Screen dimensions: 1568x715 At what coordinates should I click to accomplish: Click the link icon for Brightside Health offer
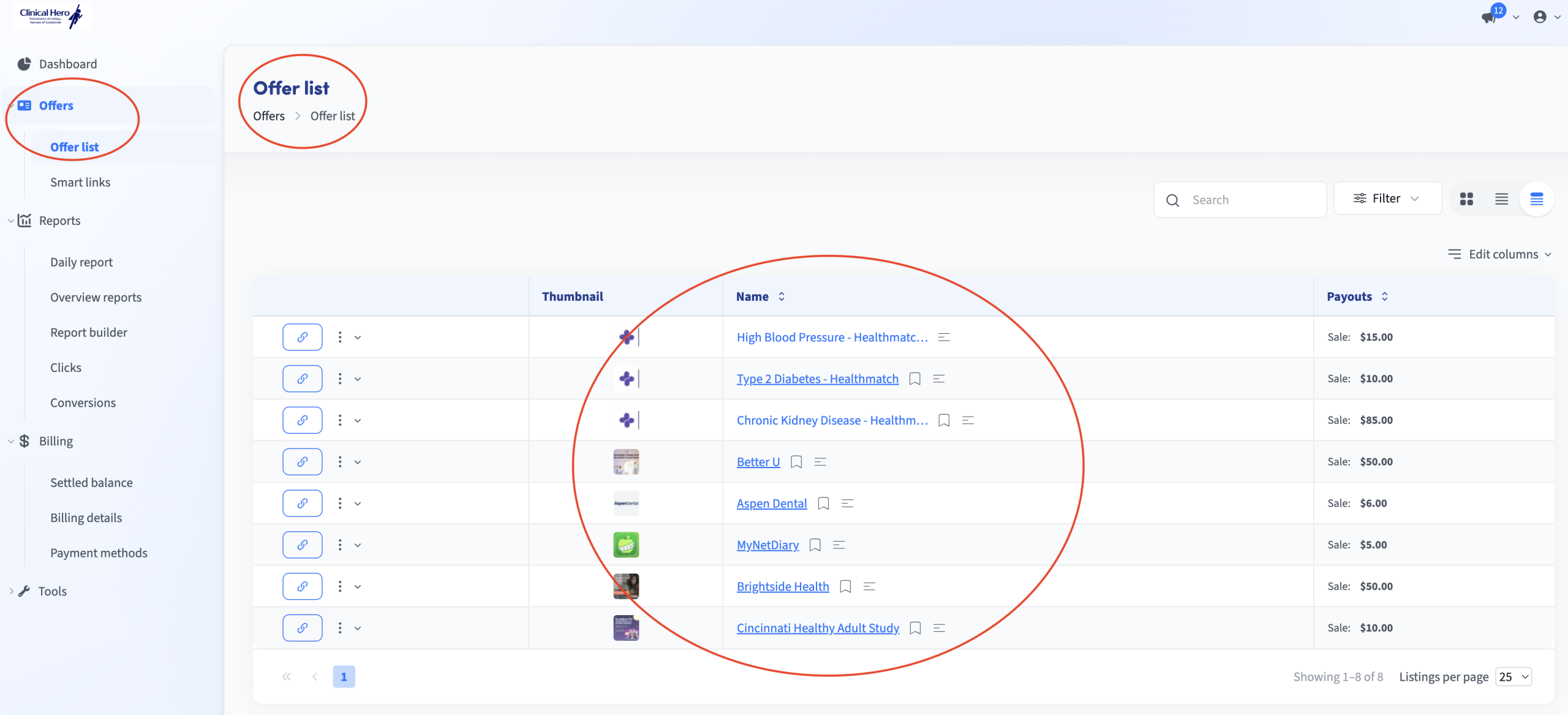pos(303,586)
